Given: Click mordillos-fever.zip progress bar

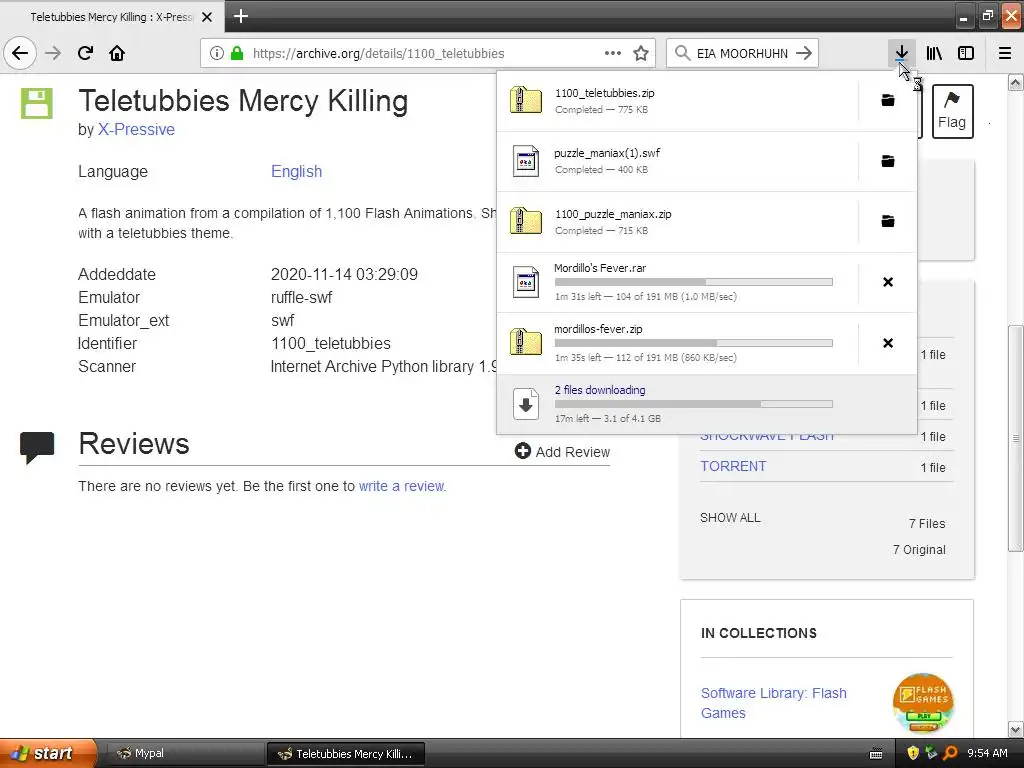Looking at the screenshot, I should pyautogui.click(x=694, y=343).
